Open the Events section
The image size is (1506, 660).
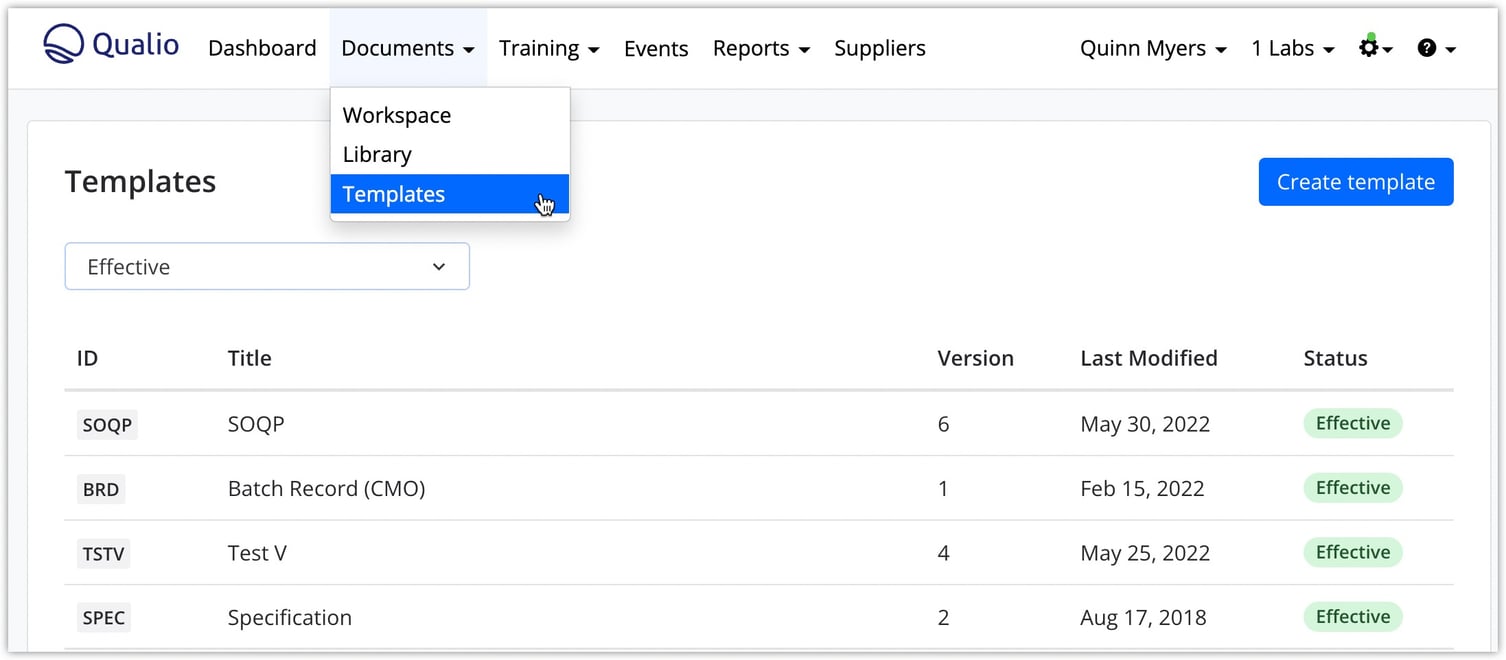click(x=656, y=47)
